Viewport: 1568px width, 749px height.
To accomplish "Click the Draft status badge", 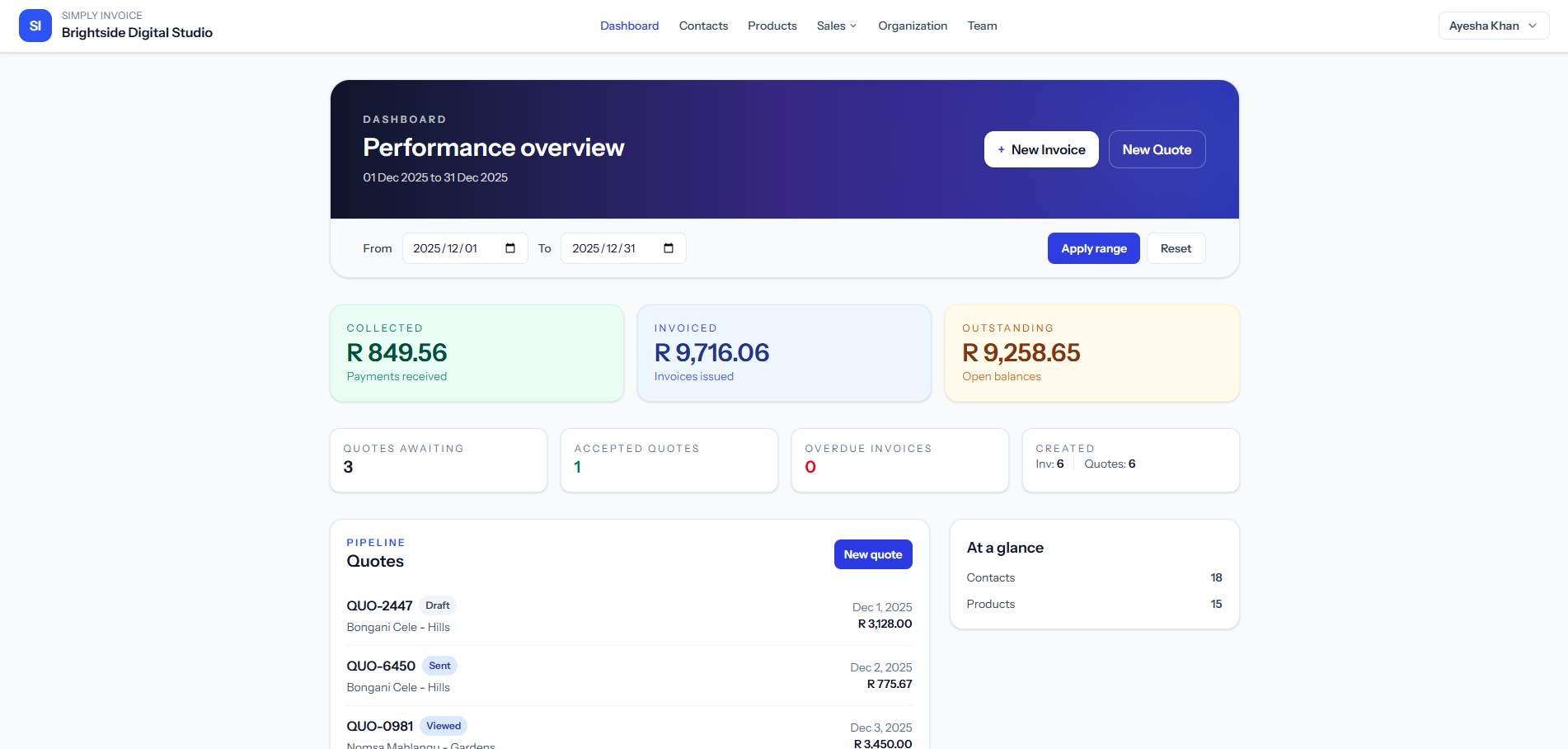I will [438, 605].
